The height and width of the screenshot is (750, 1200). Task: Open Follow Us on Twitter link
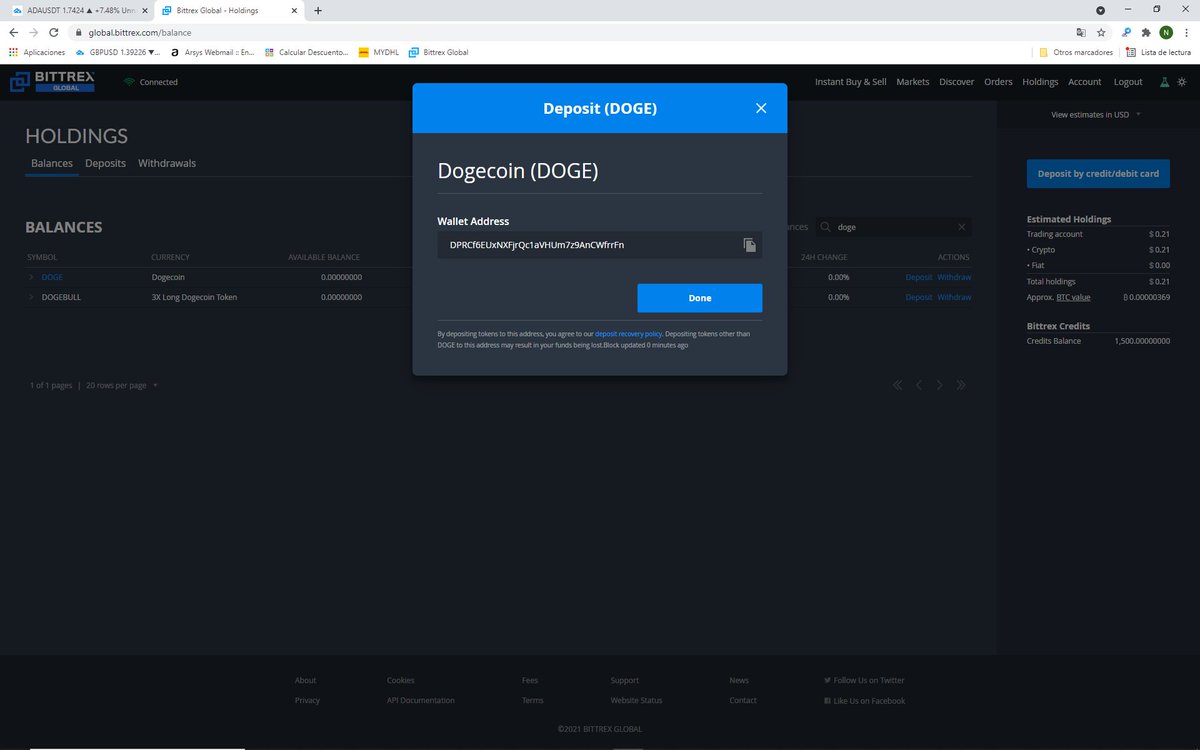coord(864,680)
